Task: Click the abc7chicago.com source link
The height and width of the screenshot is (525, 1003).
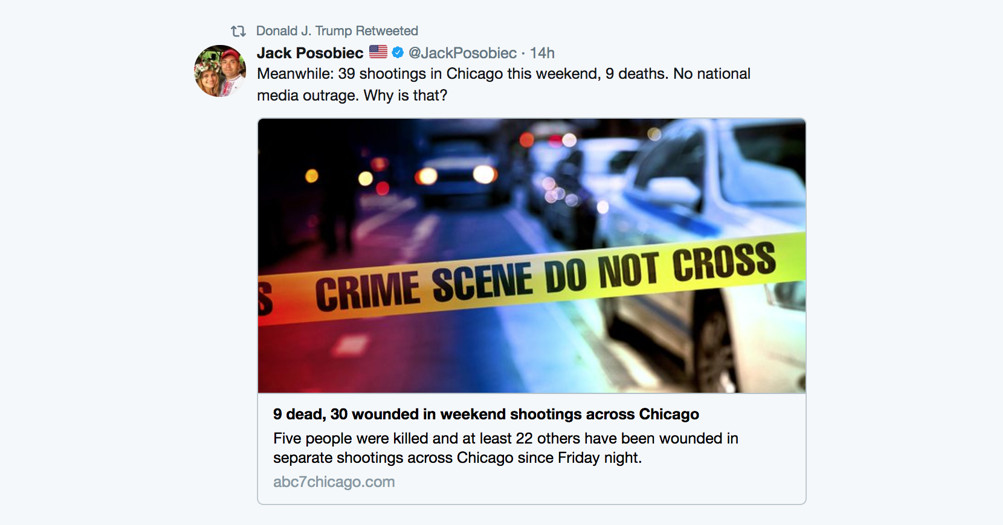Action: pos(333,482)
